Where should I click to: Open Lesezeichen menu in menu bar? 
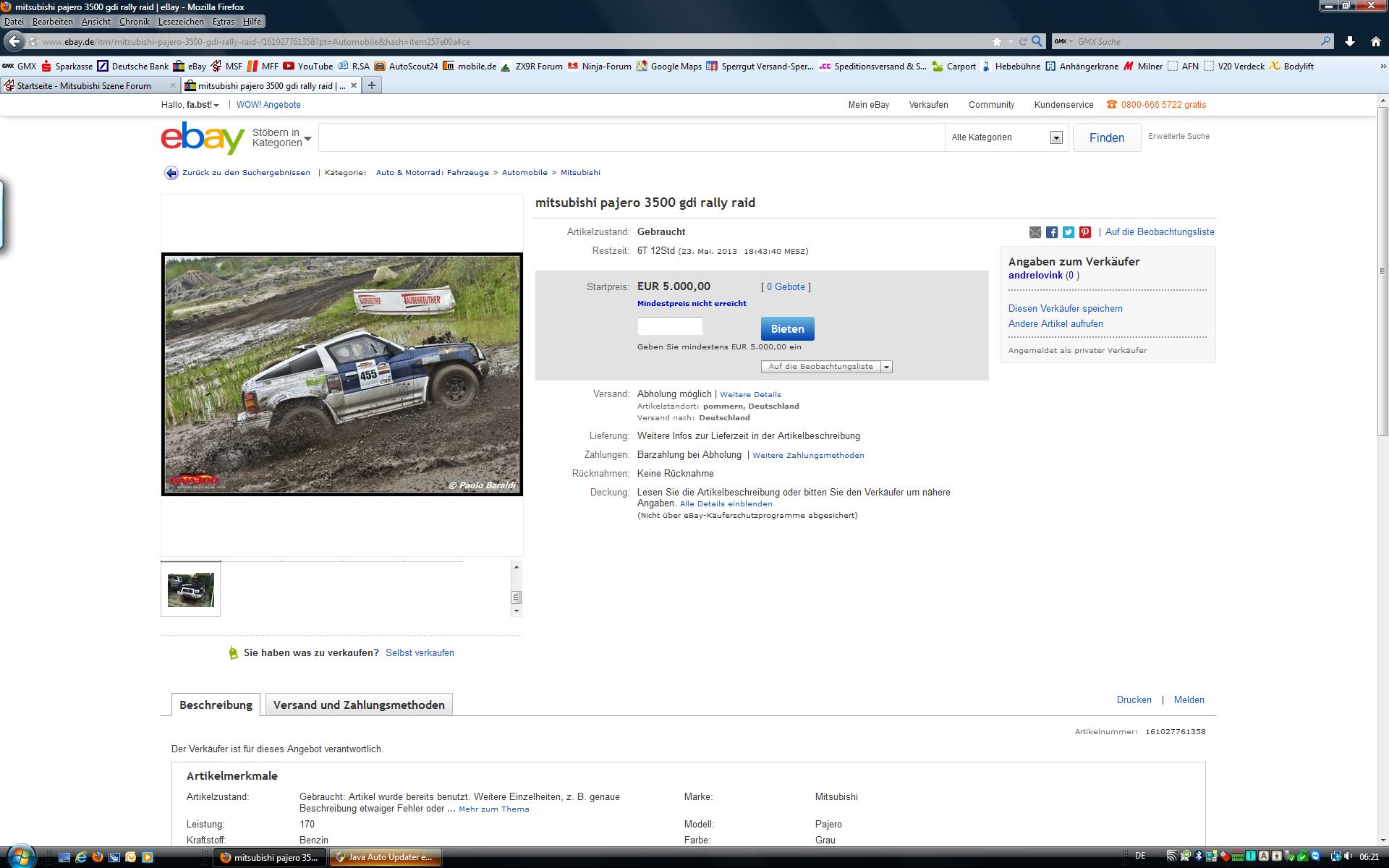[181, 22]
